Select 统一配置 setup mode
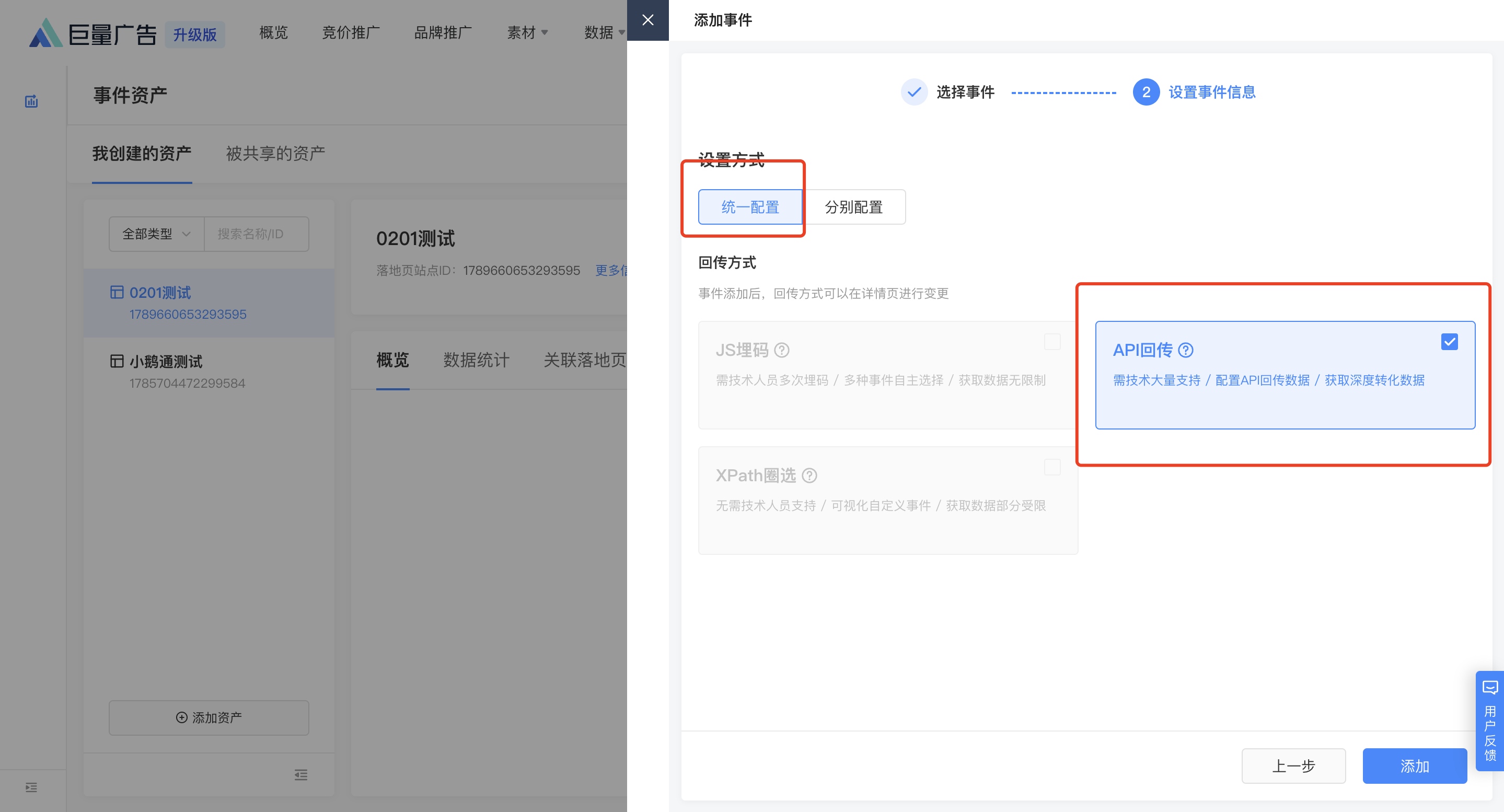This screenshot has height=812, width=1504. pos(750,206)
